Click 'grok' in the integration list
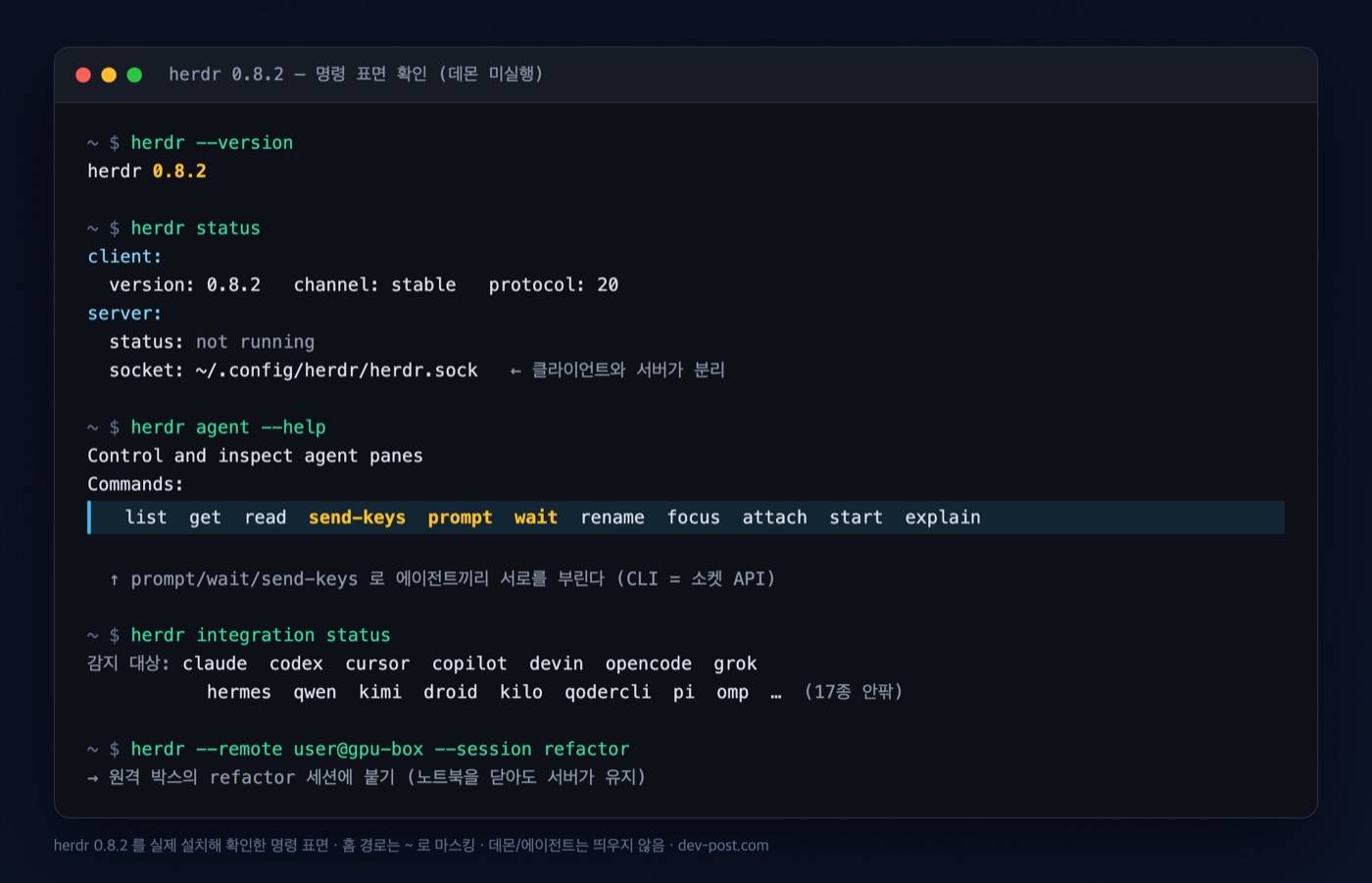The width and height of the screenshot is (1372, 883). point(735,664)
